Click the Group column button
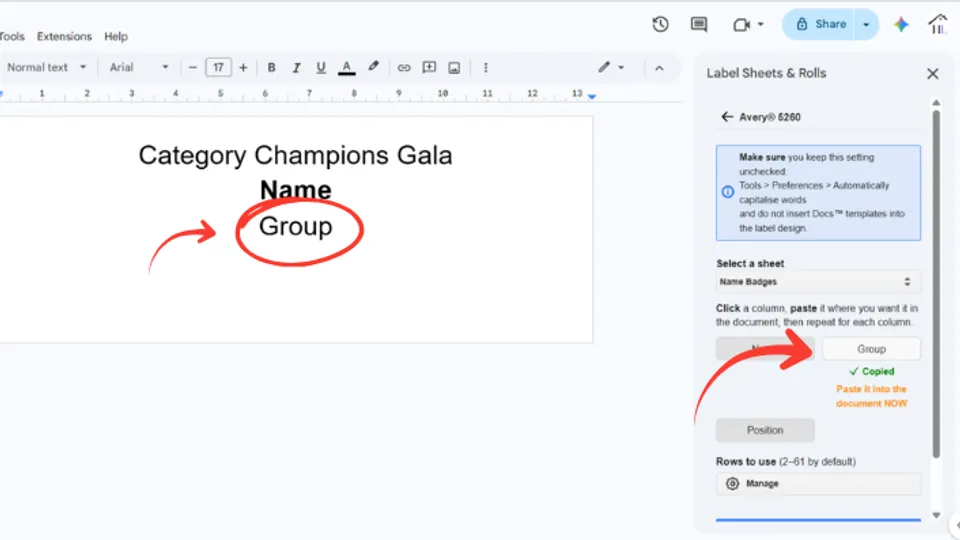The image size is (960, 540). 871,349
